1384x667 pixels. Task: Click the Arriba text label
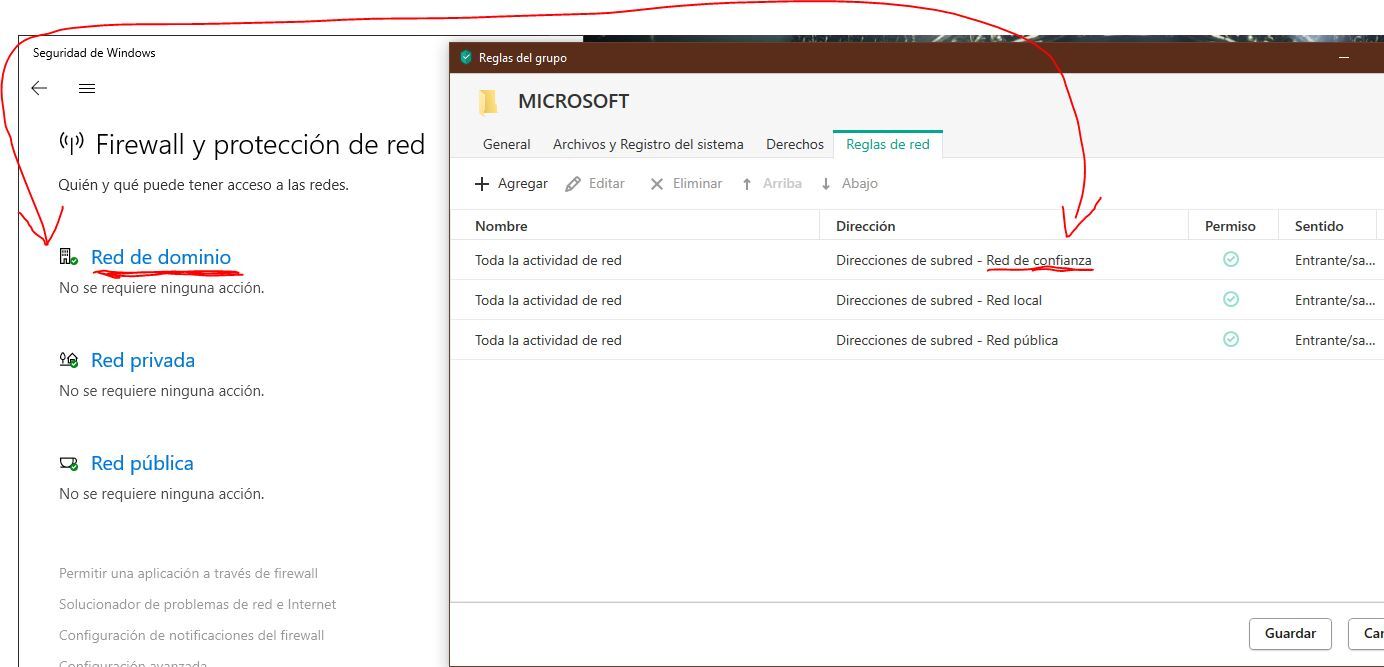coord(782,184)
